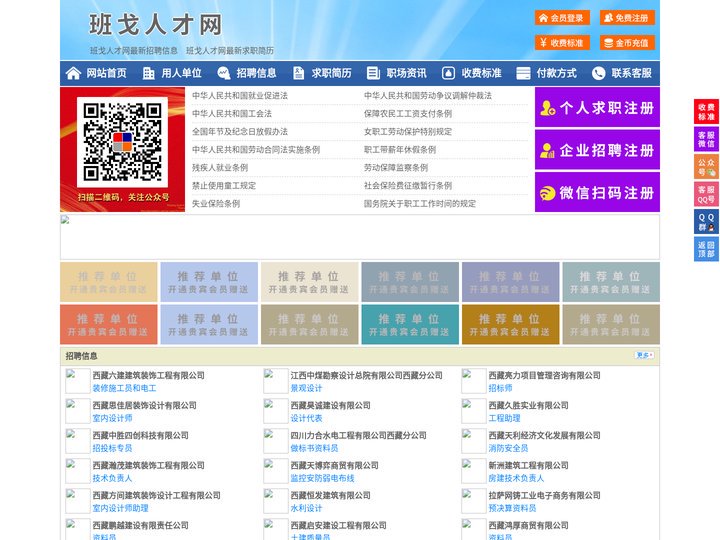Open 禁止使用童工规定 link
Screen dimensions: 720x540
point(224,186)
